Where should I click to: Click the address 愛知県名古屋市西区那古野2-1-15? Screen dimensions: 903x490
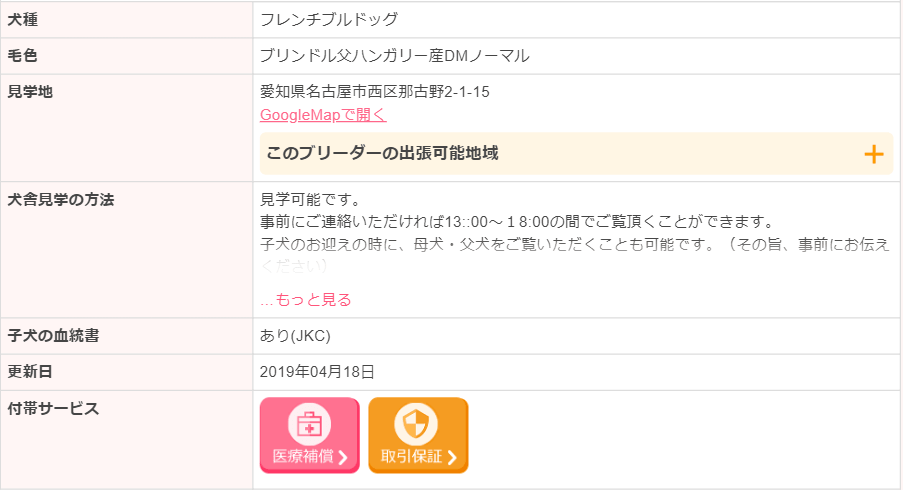374,92
